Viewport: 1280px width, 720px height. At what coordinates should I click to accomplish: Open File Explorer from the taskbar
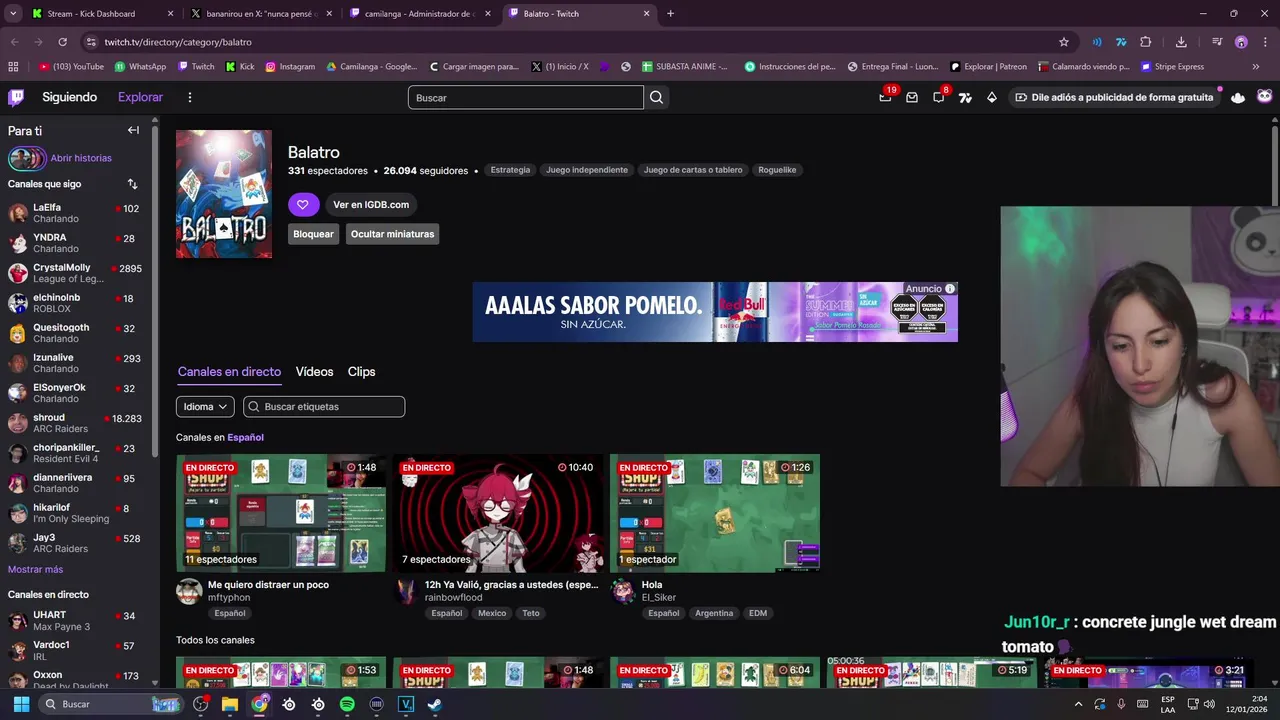click(x=230, y=704)
